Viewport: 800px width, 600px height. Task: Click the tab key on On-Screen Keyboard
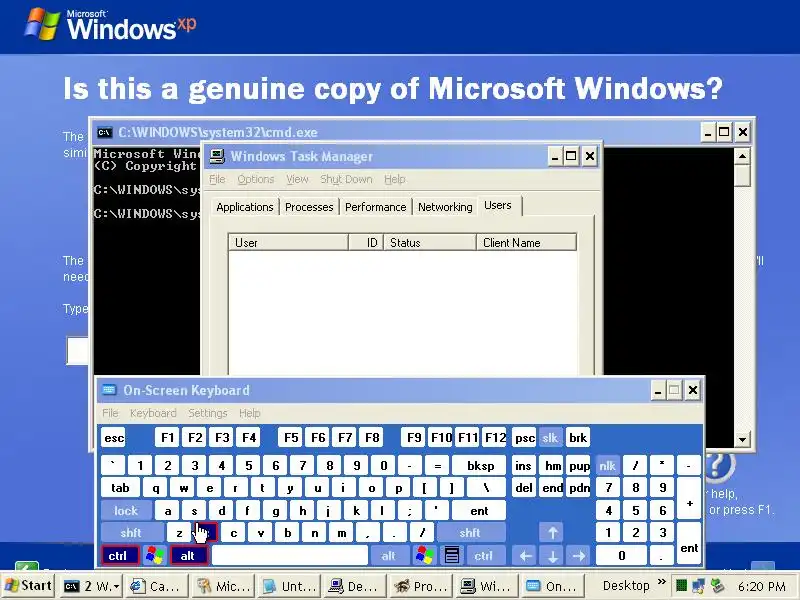[x=121, y=488]
